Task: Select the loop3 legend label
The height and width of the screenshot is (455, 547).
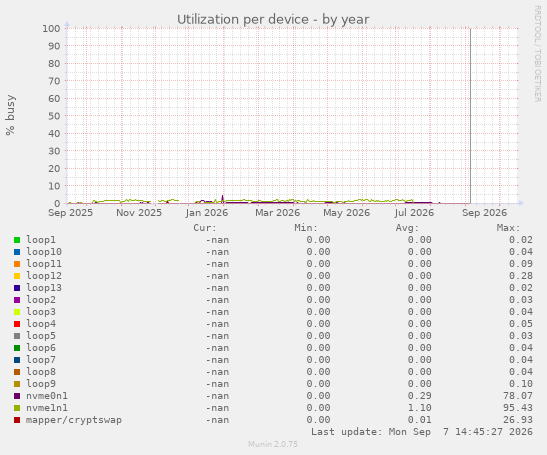Action: pyautogui.click(x=41, y=312)
